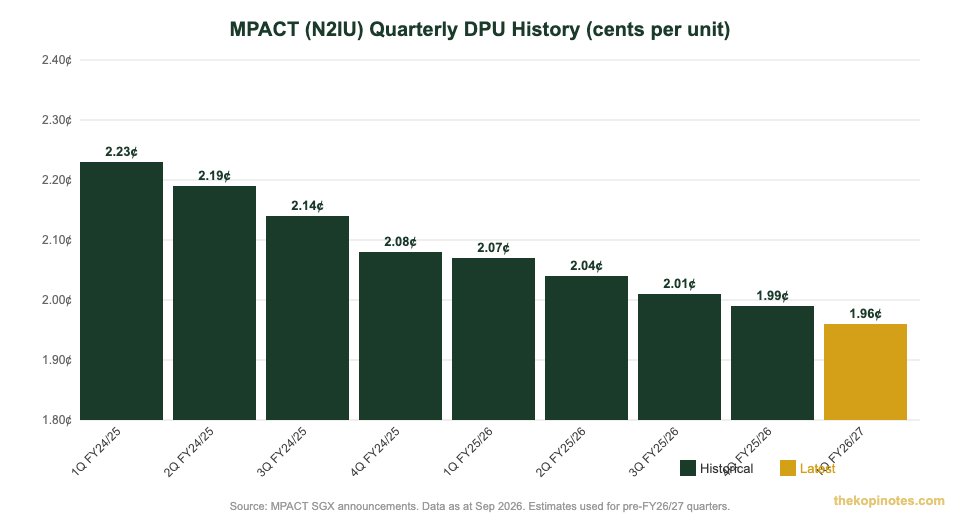Click the source note about MPACT SGX announcements
Image resolution: width=960 pixels, height=520 pixels.
tap(479, 507)
